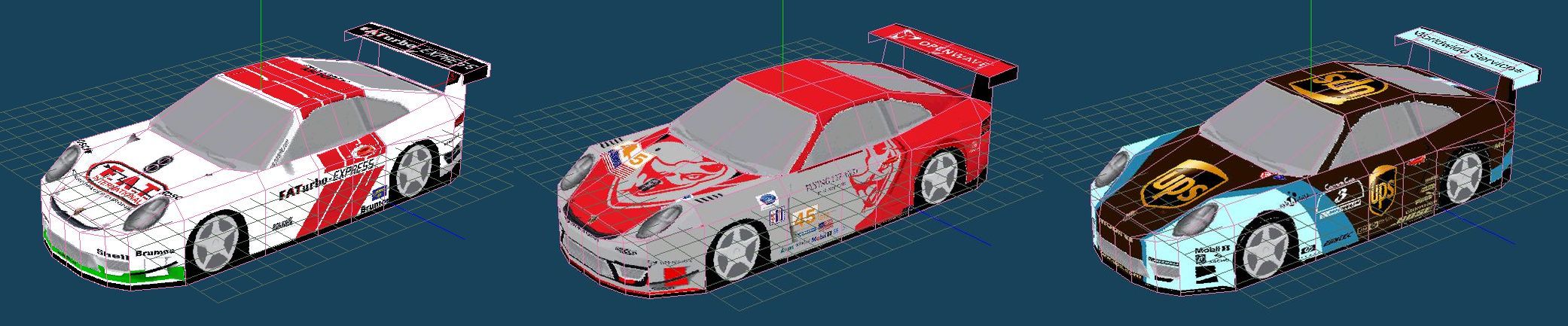Screen dimensions: 1568x326
Task: Click the UPS shield logo on the brown car's hood
Action: coord(1182,185)
